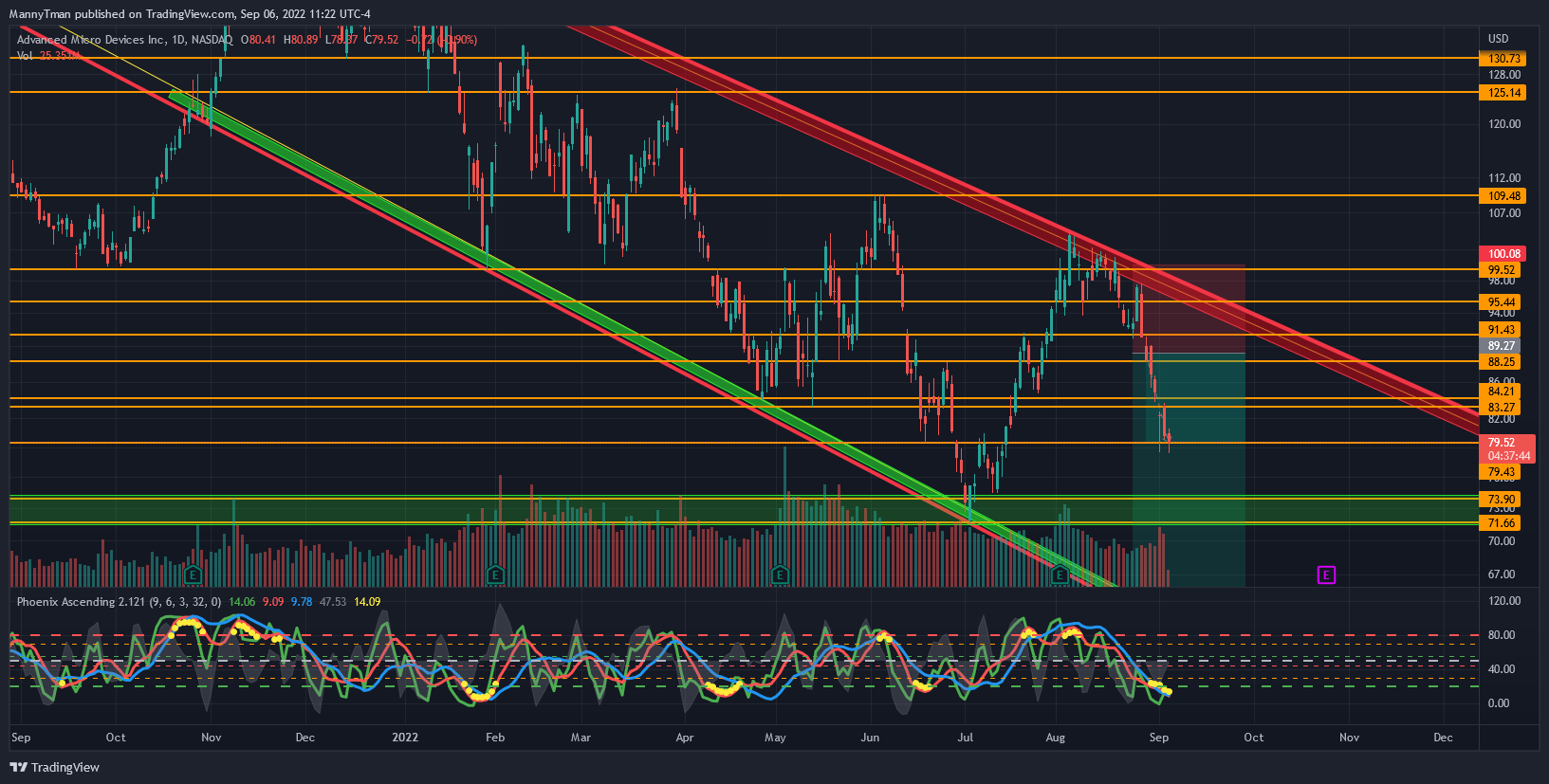Click the 109.48 horizontal line price label
The image size is (1549, 784).
point(1503,196)
